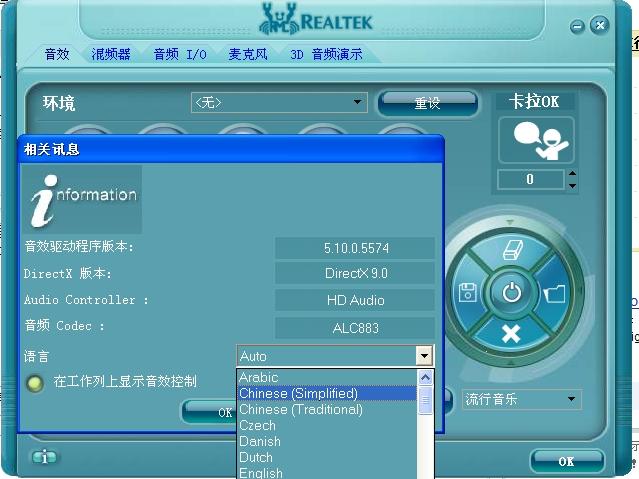Click the large Information logo in dialog

[x=82, y=199]
